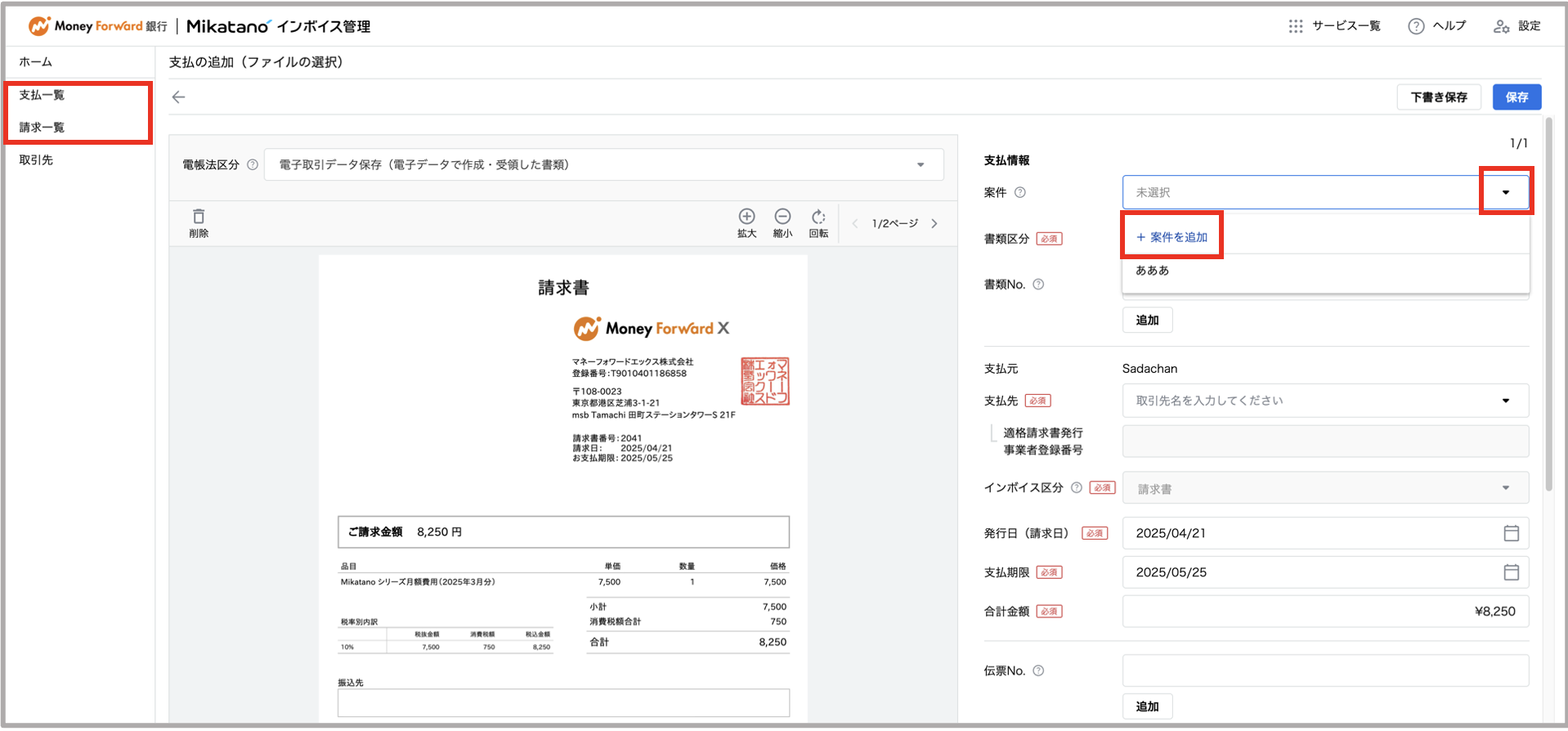The height and width of the screenshot is (731, 1568).
Task: Click the Sadachan 支払元 value
Action: tap(1149, 369)
